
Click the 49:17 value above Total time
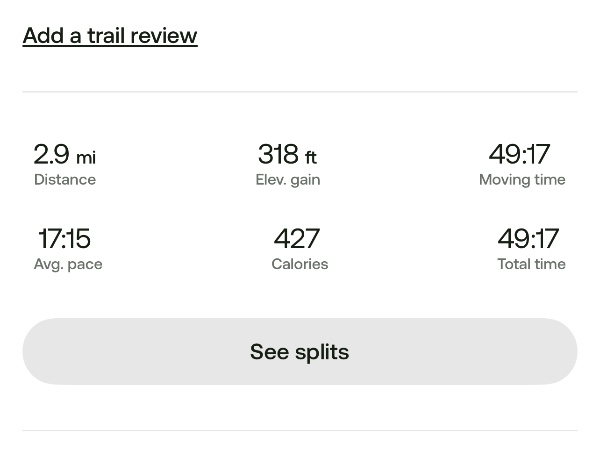click(528, 239)
